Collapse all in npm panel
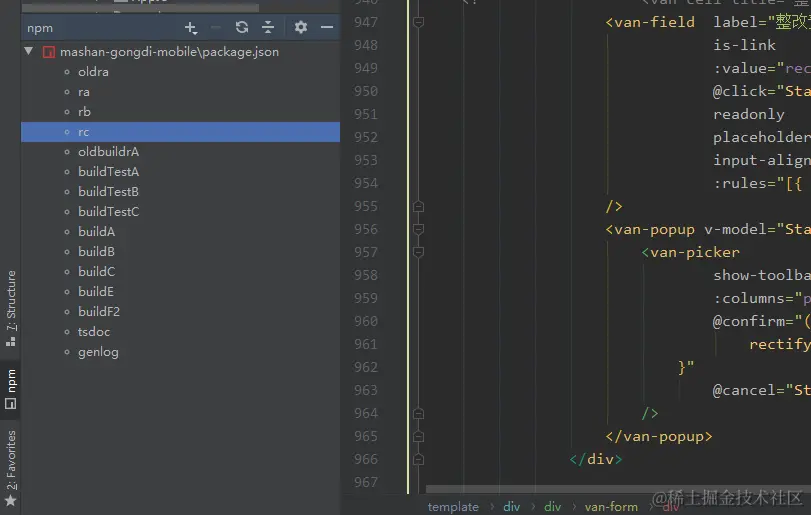The image size is (811, 515). click(x=268, y=27)
